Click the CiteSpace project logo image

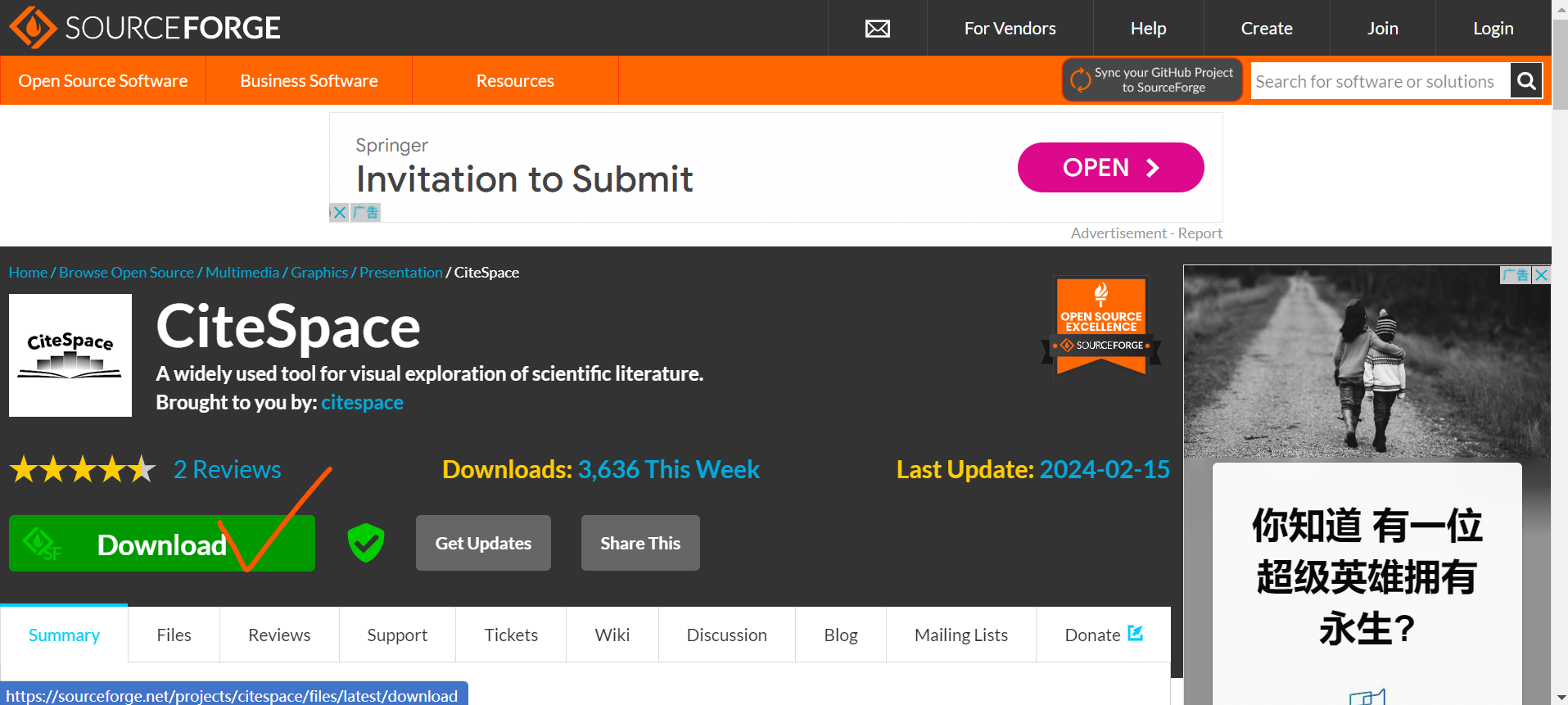(70, 355)
